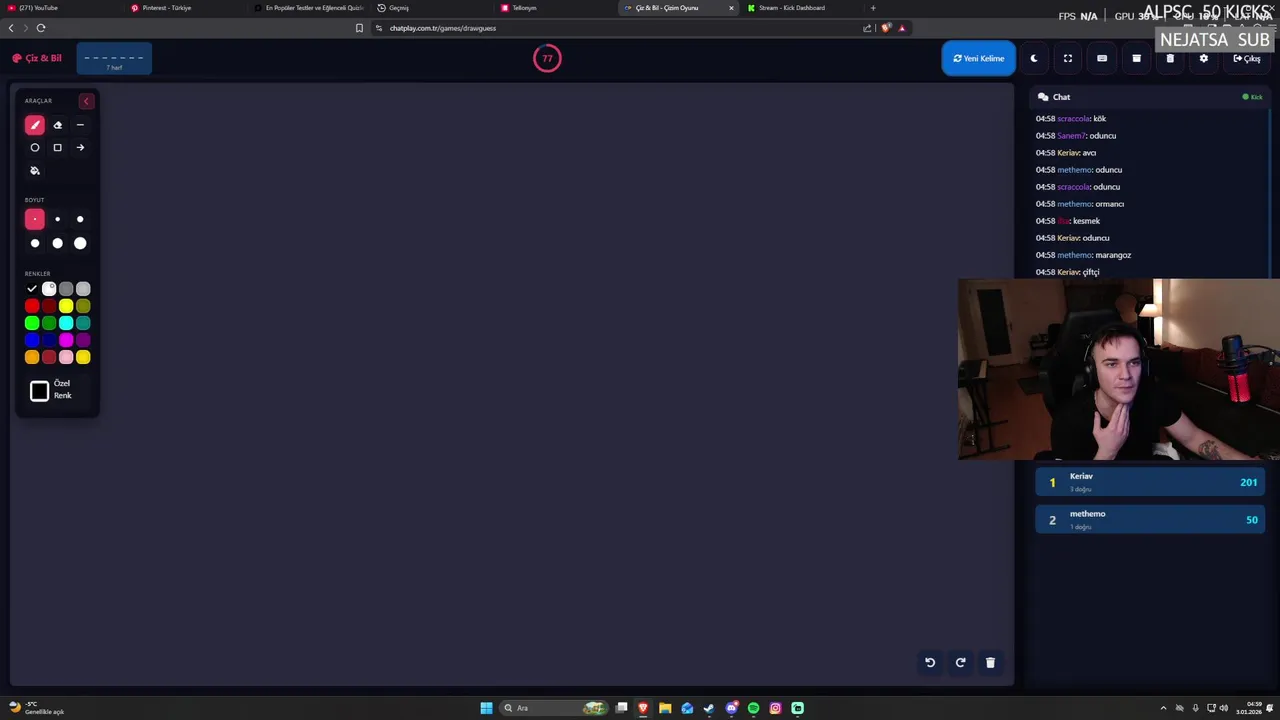The width and height of the screenshot is (1280, 720).
Task: Pick the cyan color swatch
Action: click(66, 323)
